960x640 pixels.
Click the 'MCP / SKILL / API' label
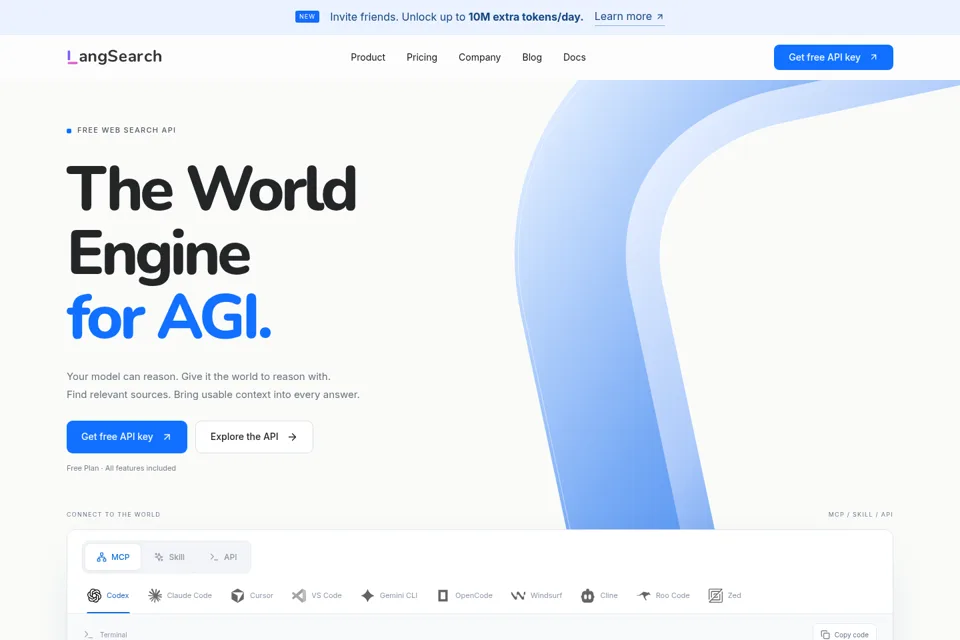[860, 514]
